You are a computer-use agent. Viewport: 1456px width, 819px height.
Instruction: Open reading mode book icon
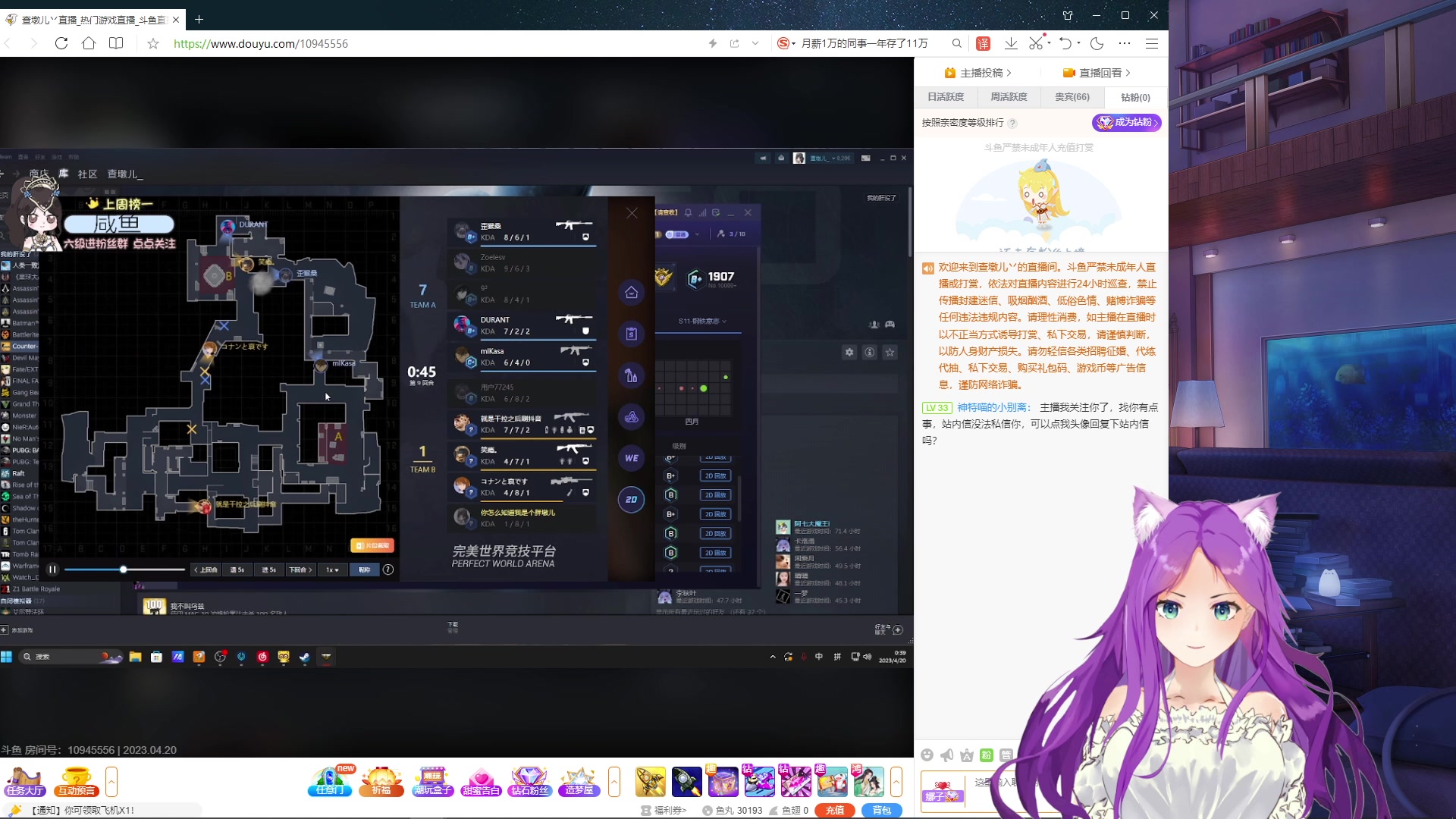click(116, 43)
